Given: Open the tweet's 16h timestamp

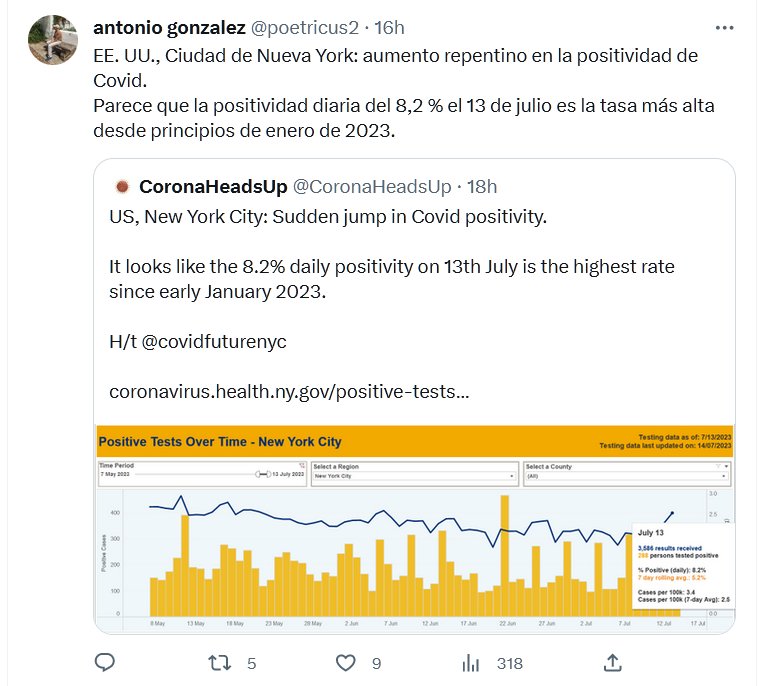Looking at the screenshot, I should coord(387,26).
